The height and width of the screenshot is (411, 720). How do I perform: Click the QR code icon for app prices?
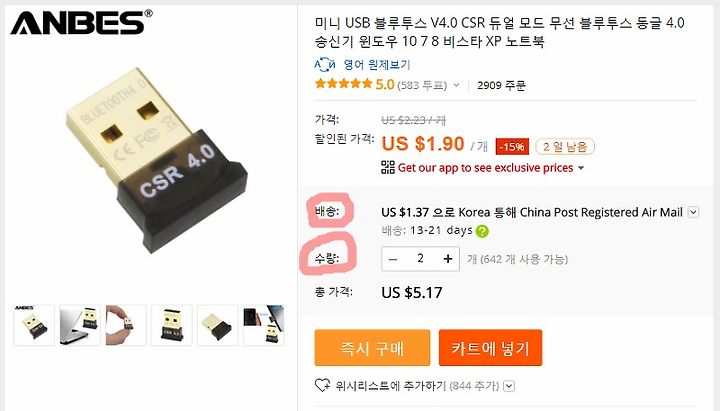pyautogui.click(x=388, y=168)
